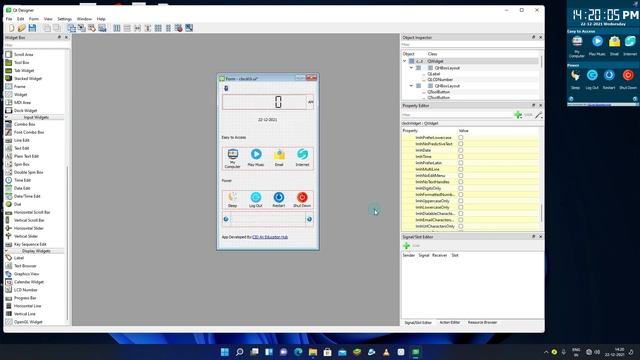Toggle the imhMultiLine checkbox

[460, 169]
